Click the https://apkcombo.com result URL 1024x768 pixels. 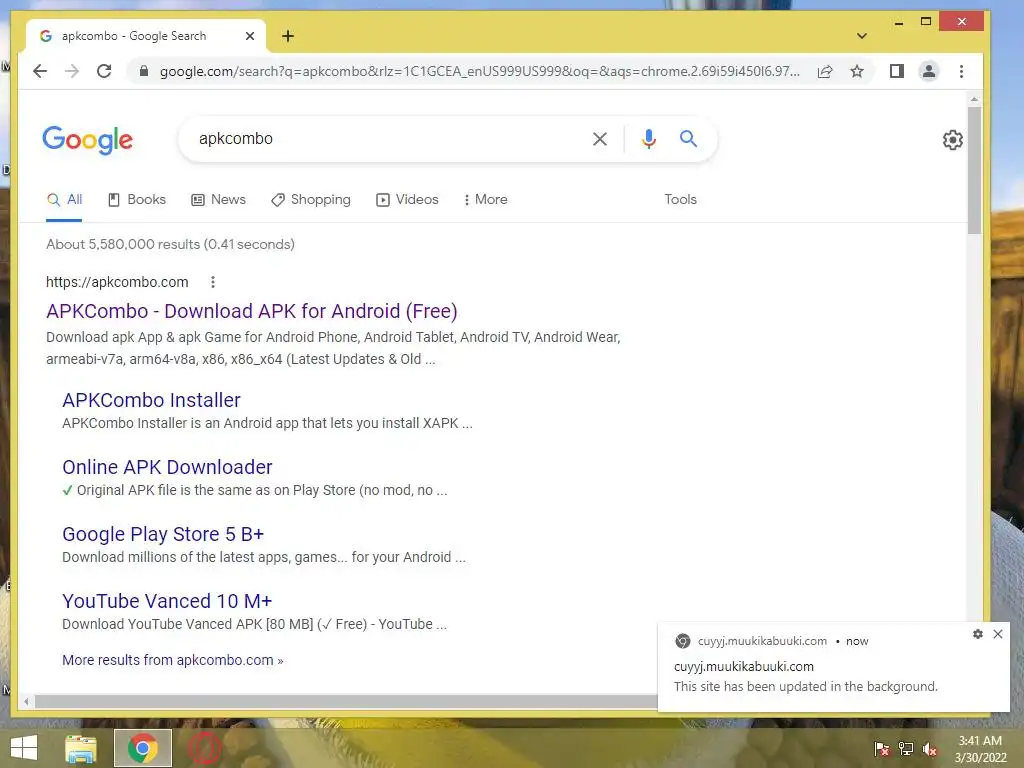[117, 282]
